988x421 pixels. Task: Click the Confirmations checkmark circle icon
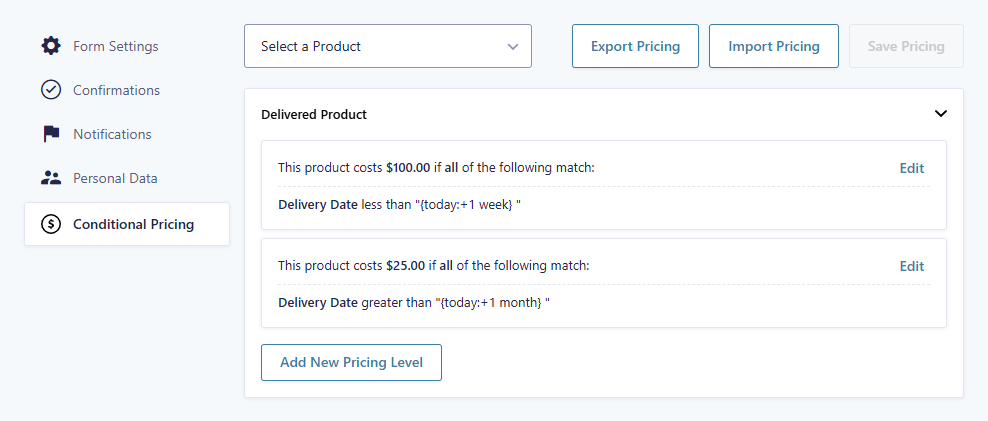point(51,90)
